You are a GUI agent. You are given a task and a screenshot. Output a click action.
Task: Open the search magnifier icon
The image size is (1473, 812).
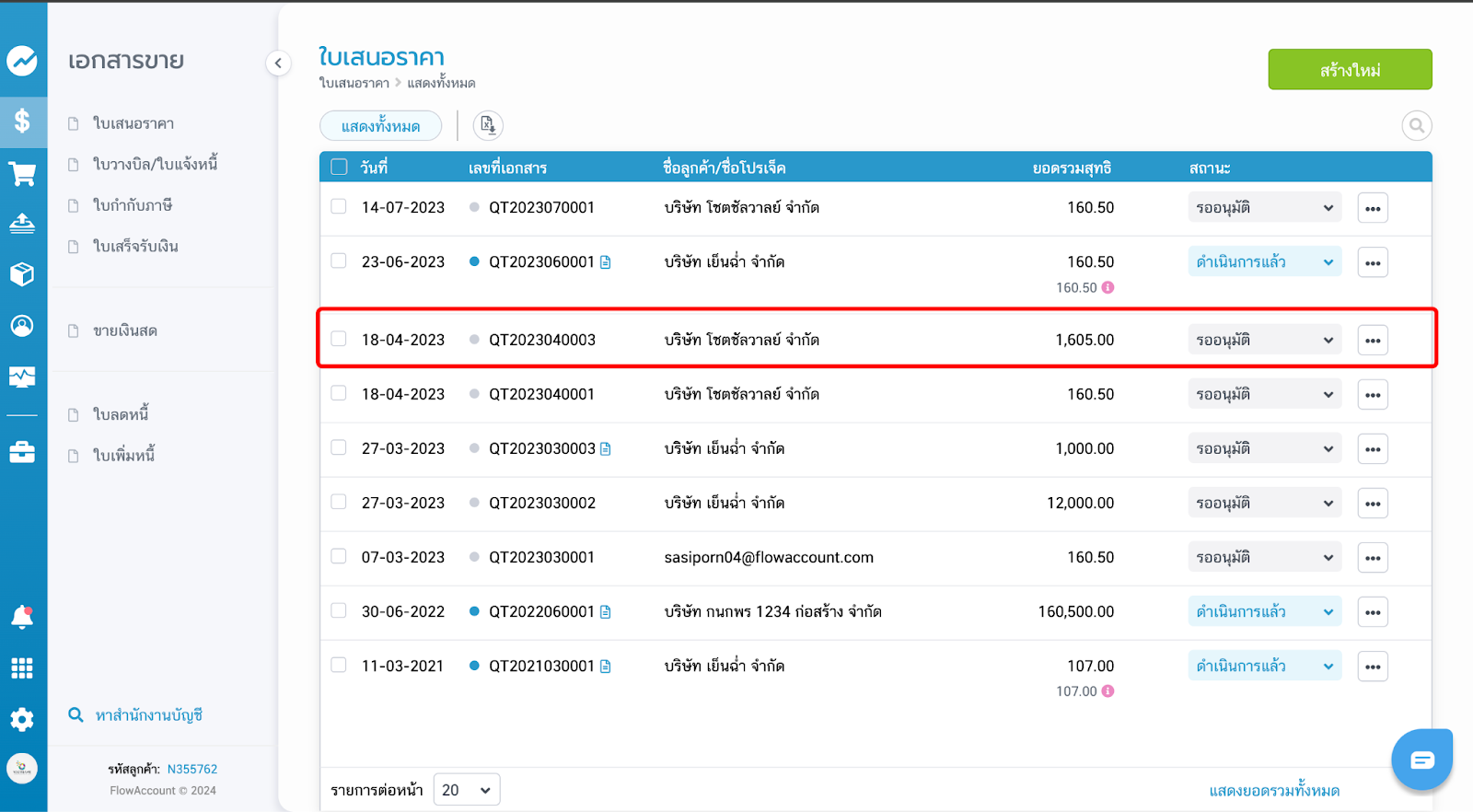pos(1416,125)
